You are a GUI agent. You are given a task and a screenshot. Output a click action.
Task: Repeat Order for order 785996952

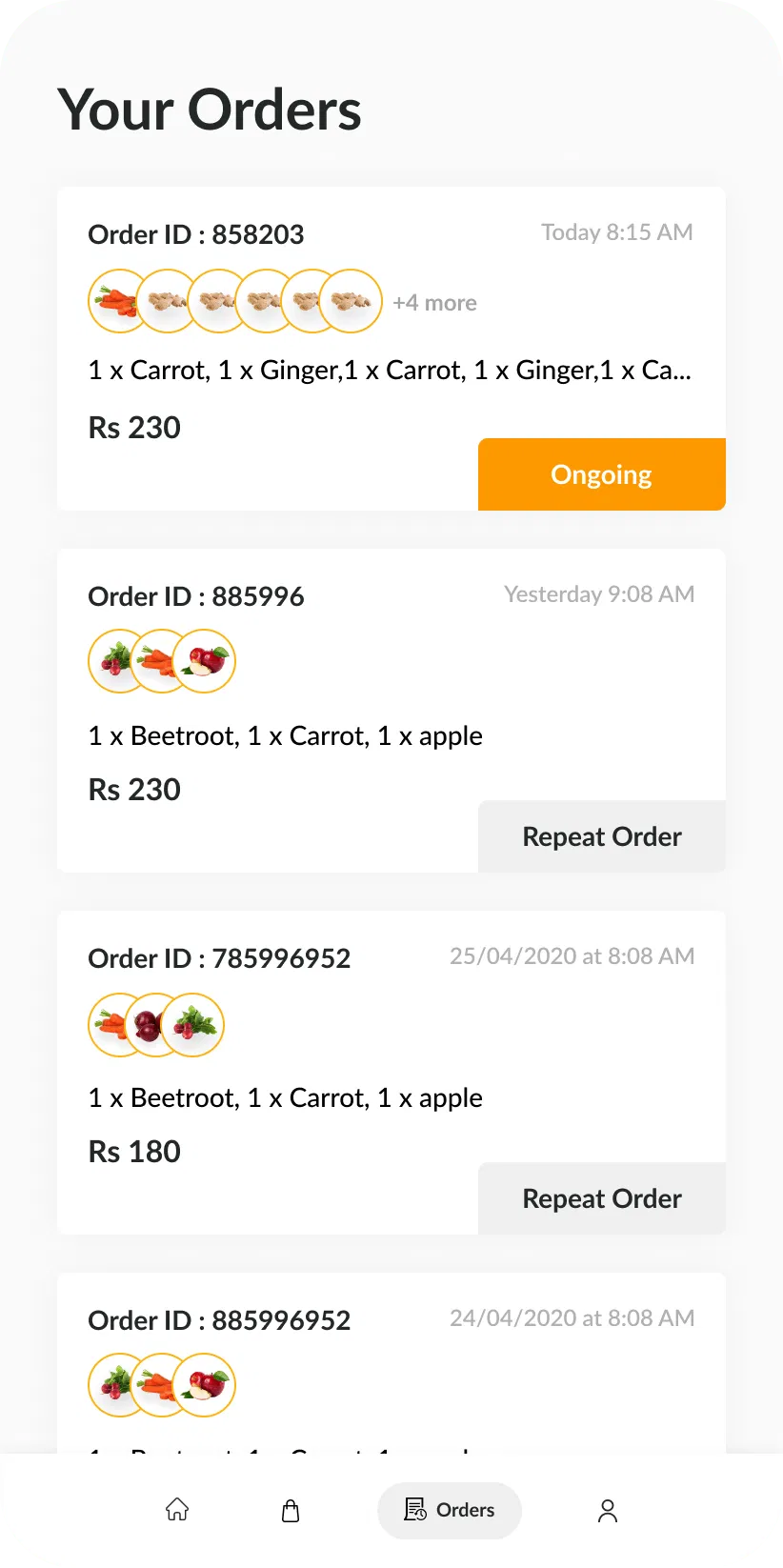pos(601,1198)
